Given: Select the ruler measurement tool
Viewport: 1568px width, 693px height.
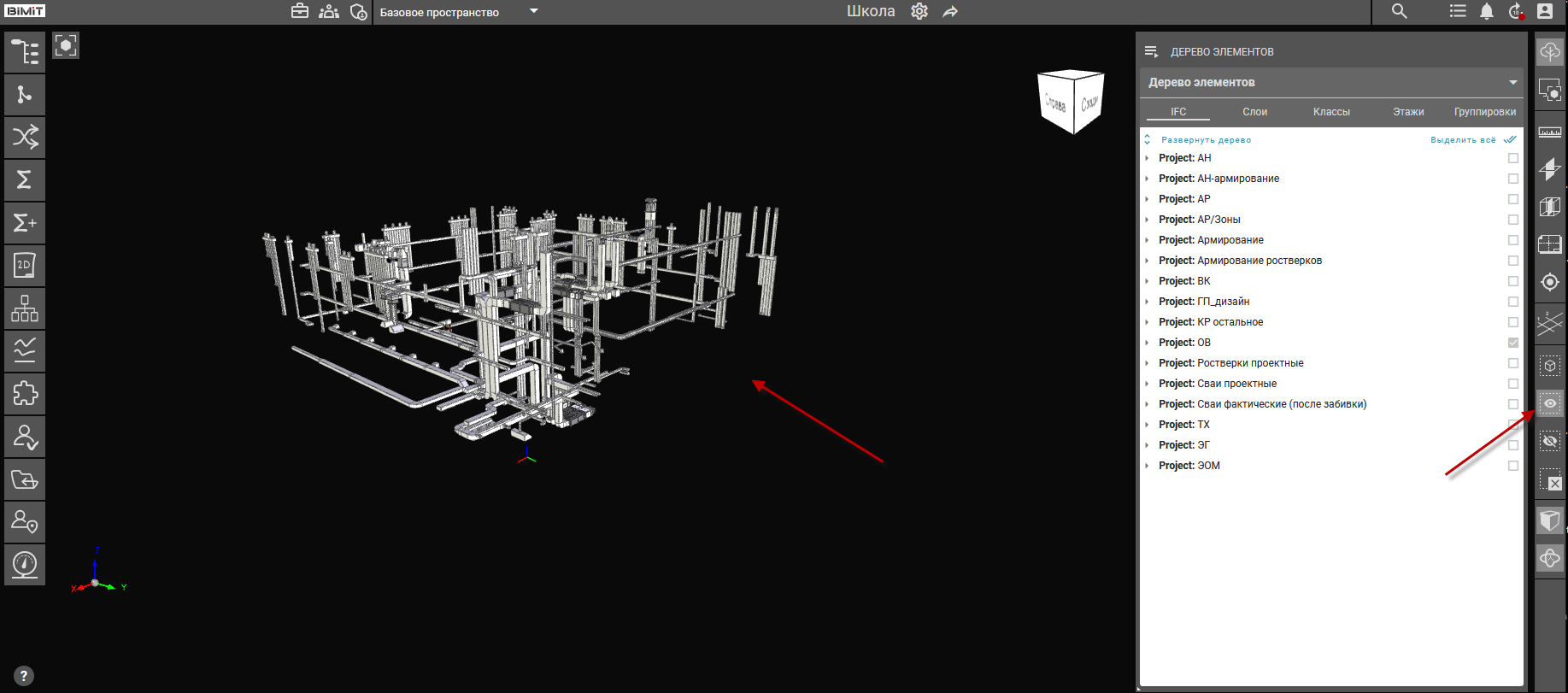Looking at the screenshot, I should click(x=1549, y=132).
